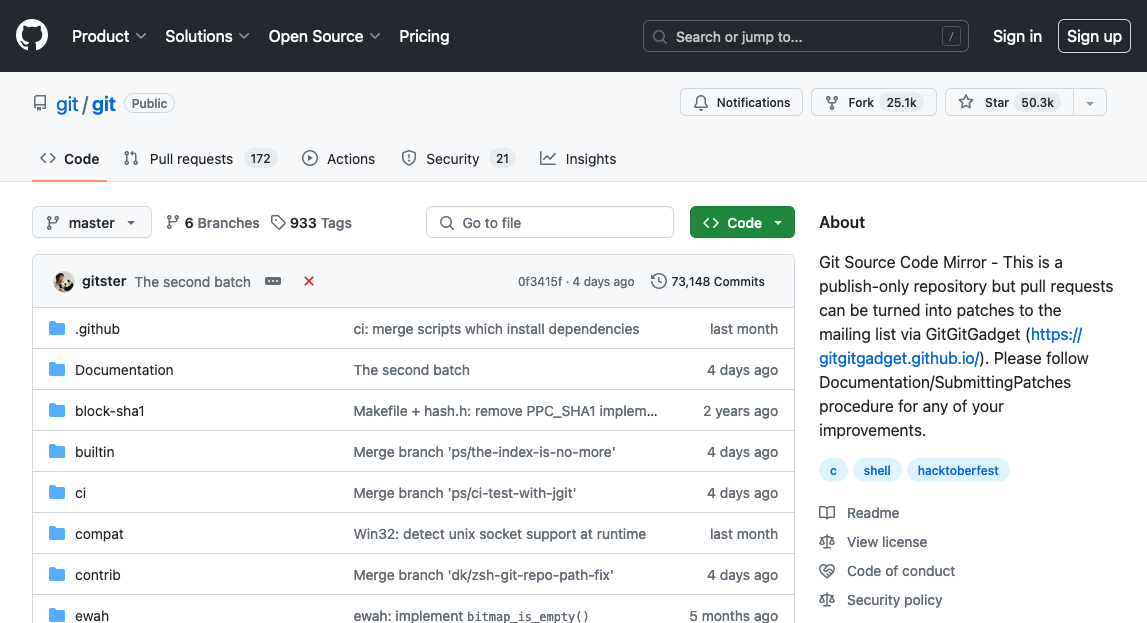The height and width of the screenshot is (623, 1147).
Task: View the 73,148 Commits history
Action: 707,282
